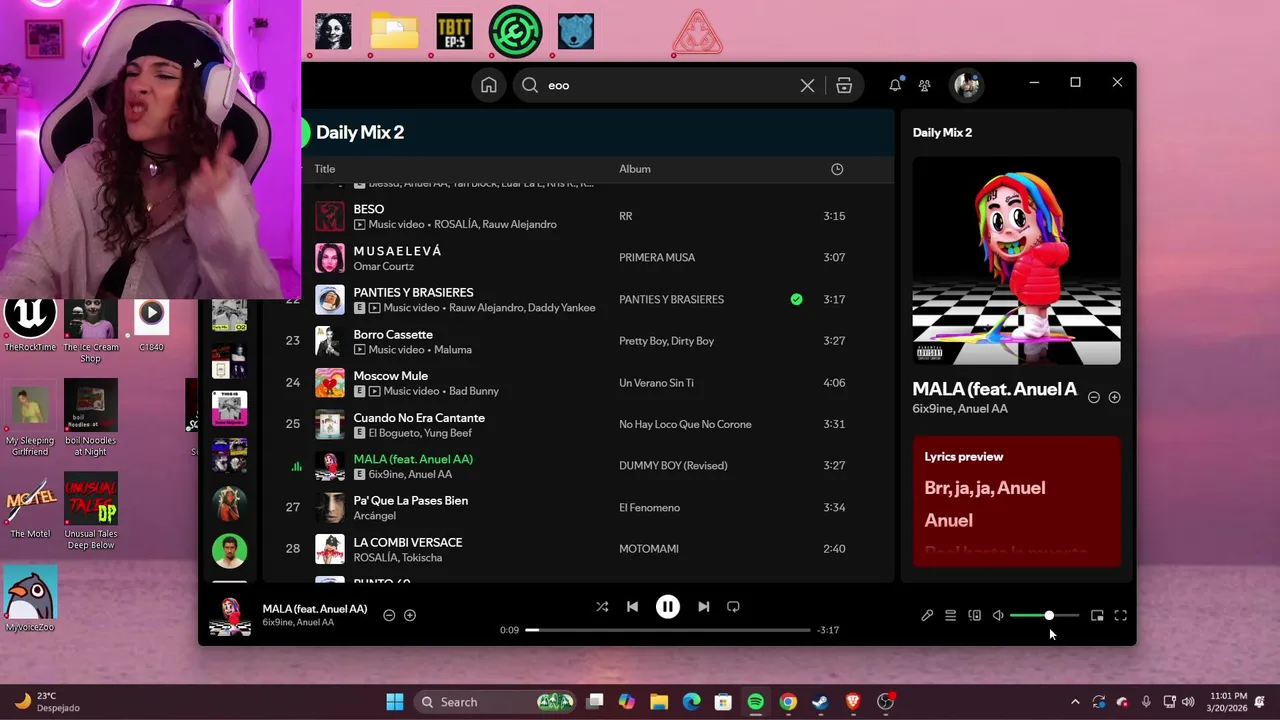This screenshot has width=1280, height=720.
Task: Open album link Pretty Boy, Dirty Boy
Action: (x=666, y=341)
